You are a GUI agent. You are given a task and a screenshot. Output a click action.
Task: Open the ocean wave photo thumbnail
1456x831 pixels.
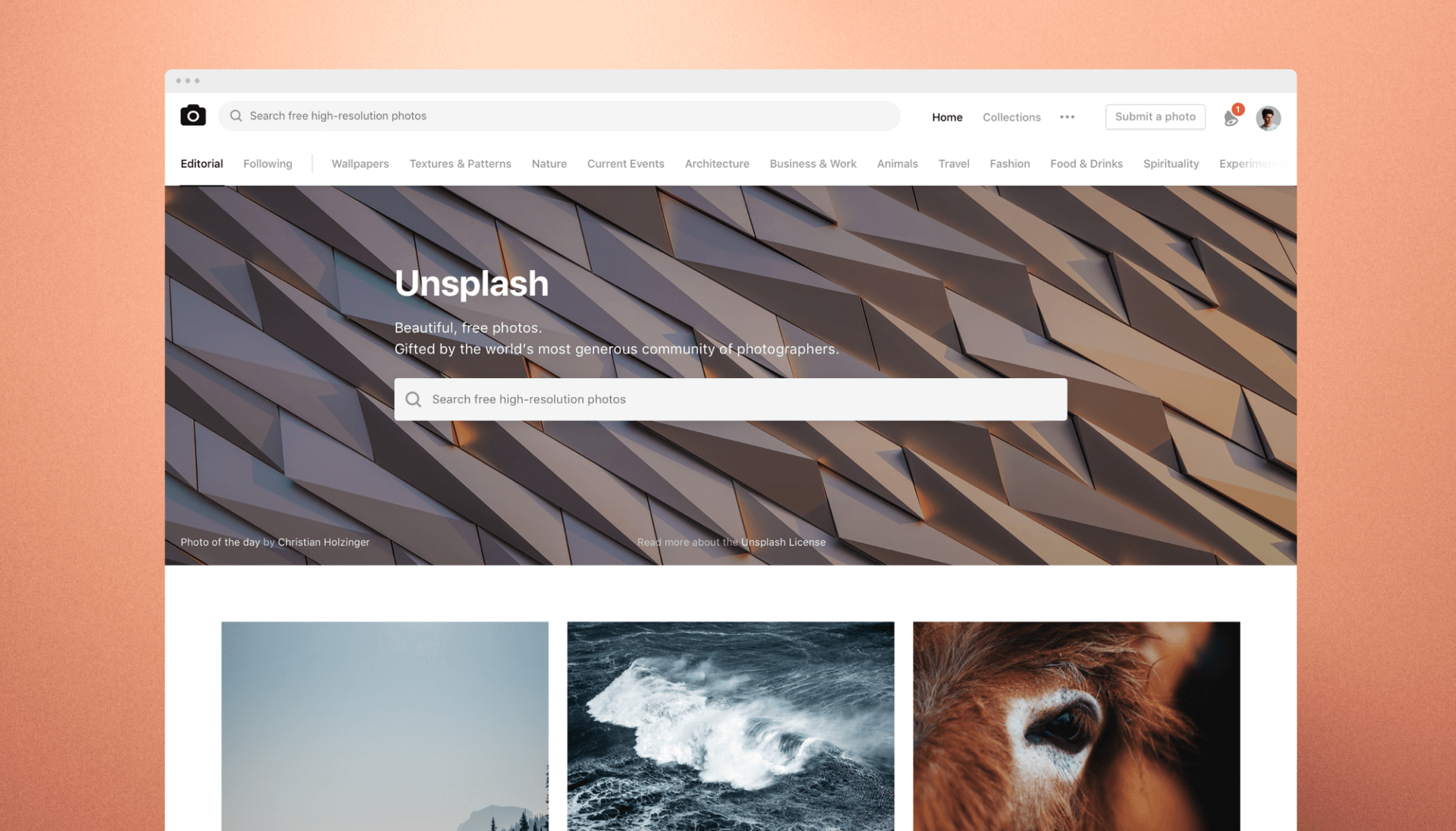[730, 726]
